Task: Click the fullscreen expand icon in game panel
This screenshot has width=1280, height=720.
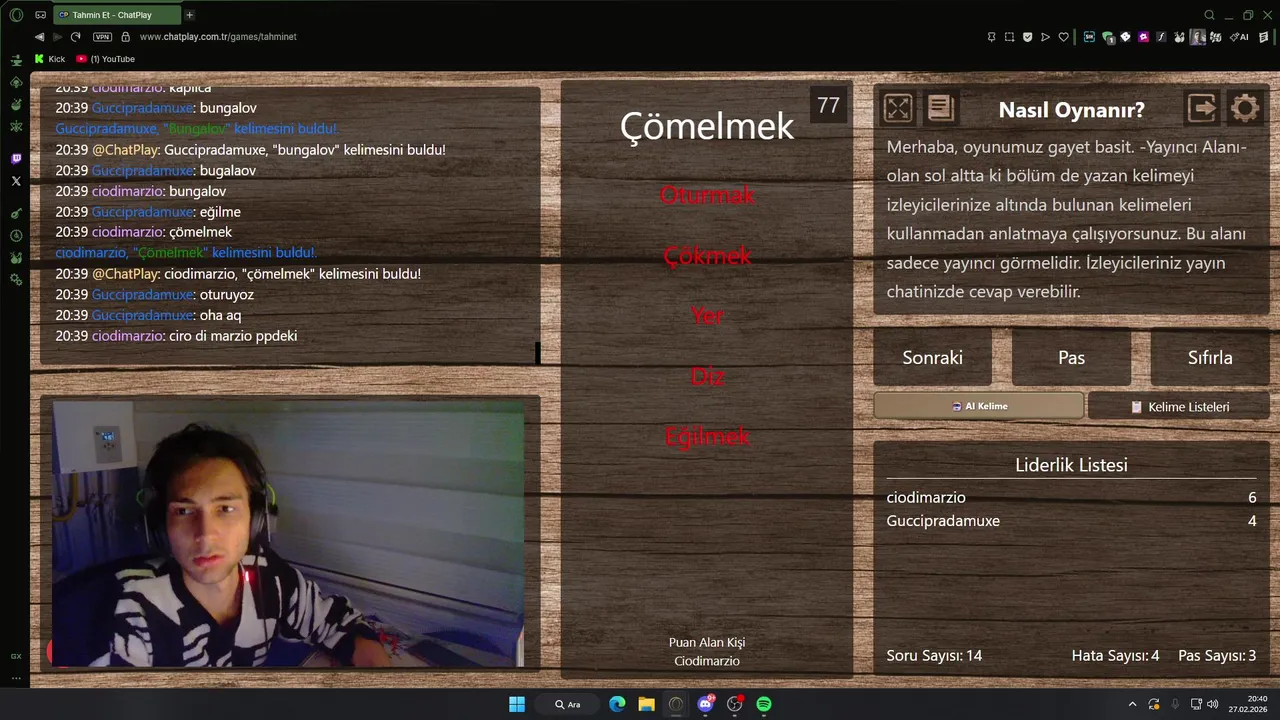Action: coord(898,108)
